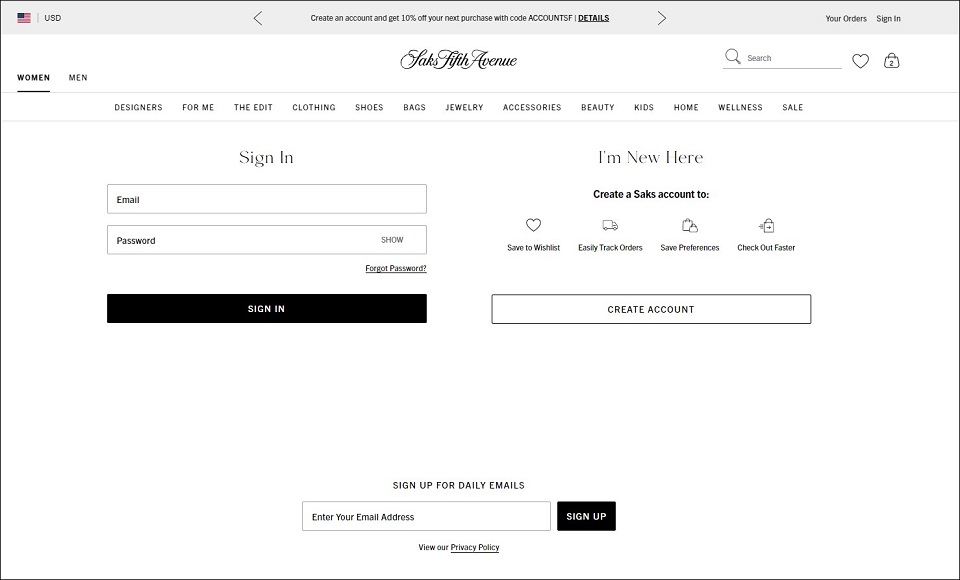This screenshot has width=960, height=580.
Task: Open the USD currency selector
Action: tap(53, 18)
